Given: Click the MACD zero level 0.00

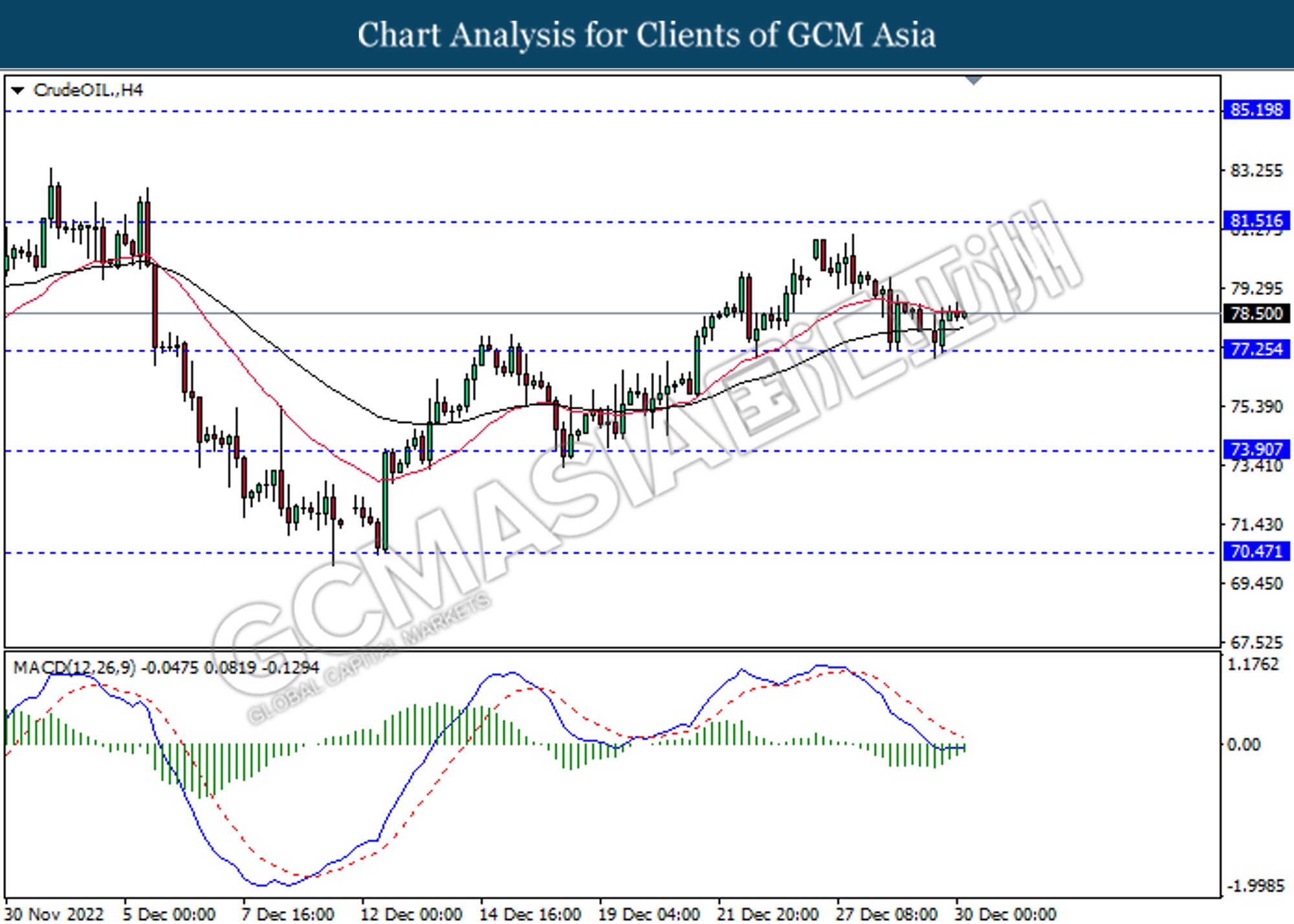Looking at the screenshot, I should point(1244,745).
